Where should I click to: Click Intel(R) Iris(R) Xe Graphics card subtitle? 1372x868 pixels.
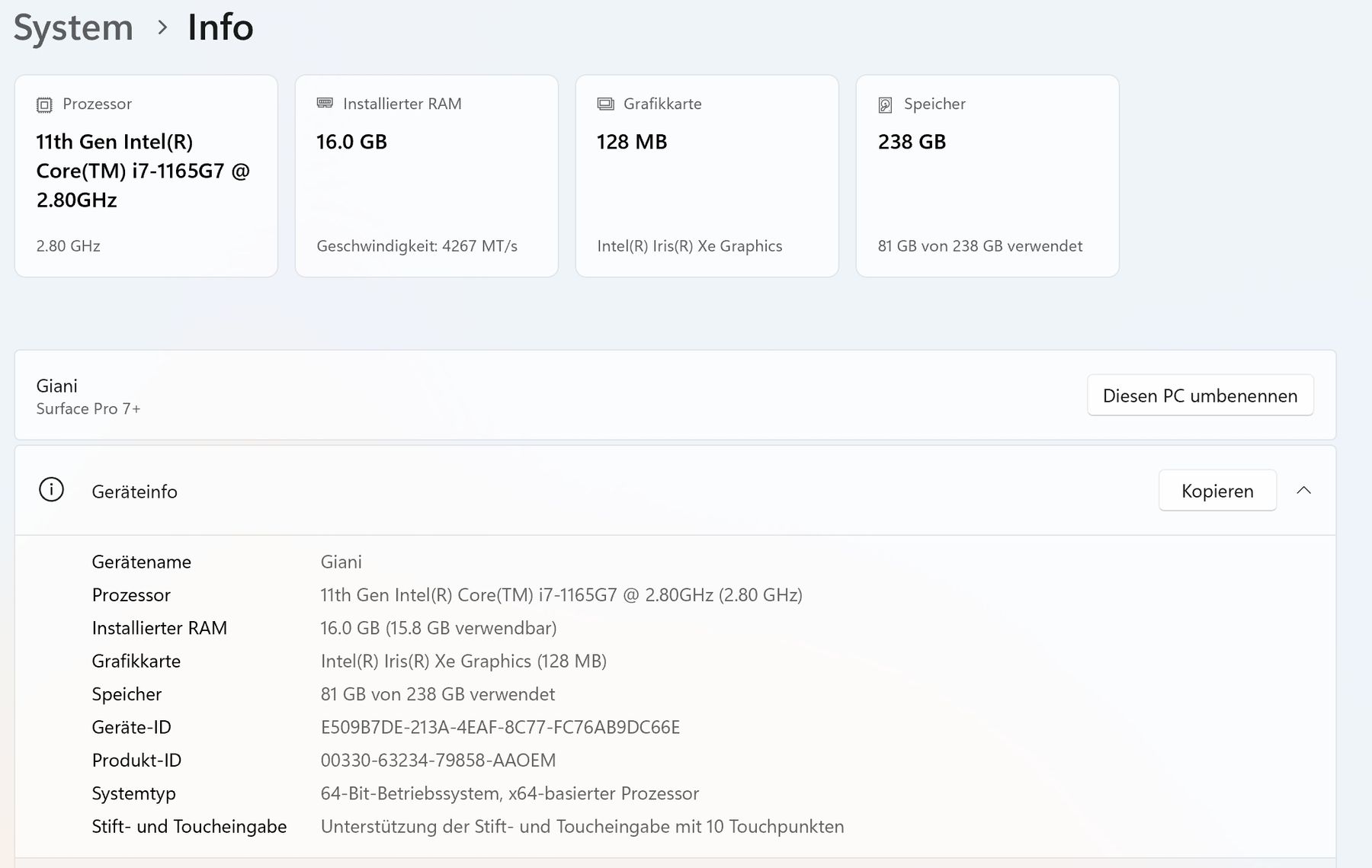coord(689,246)
